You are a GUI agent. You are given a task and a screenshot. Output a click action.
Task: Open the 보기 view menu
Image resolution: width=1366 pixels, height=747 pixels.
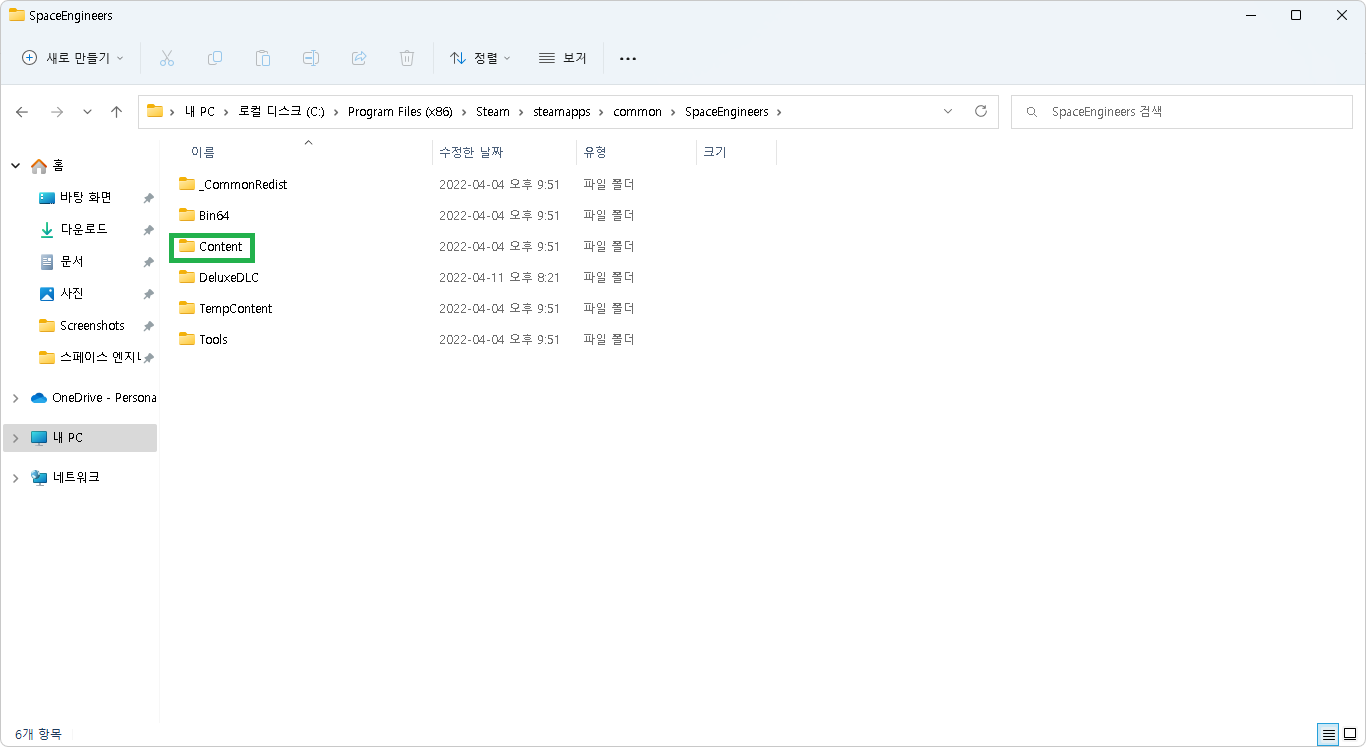(x=563, y=58)
